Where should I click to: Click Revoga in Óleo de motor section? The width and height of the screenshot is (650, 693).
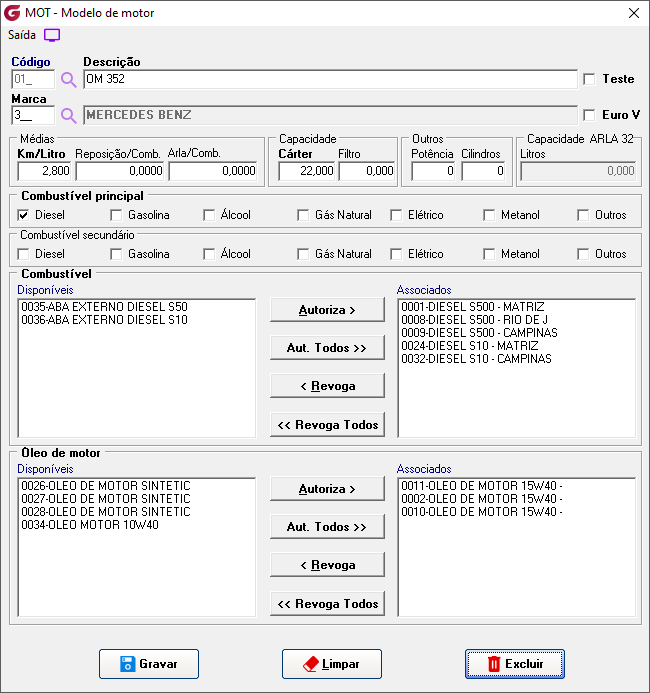coord(327,565)
